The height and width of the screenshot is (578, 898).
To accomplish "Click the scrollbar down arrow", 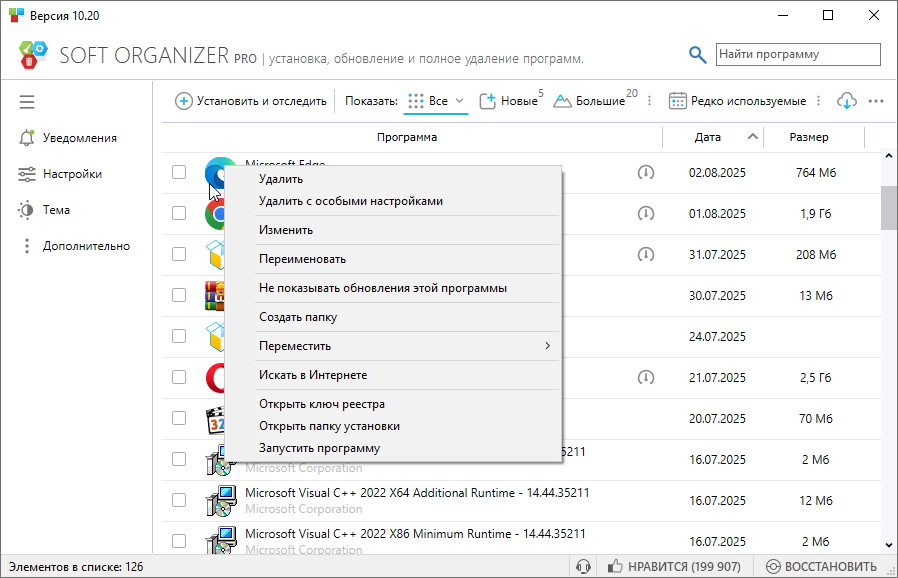I will 889,545.
